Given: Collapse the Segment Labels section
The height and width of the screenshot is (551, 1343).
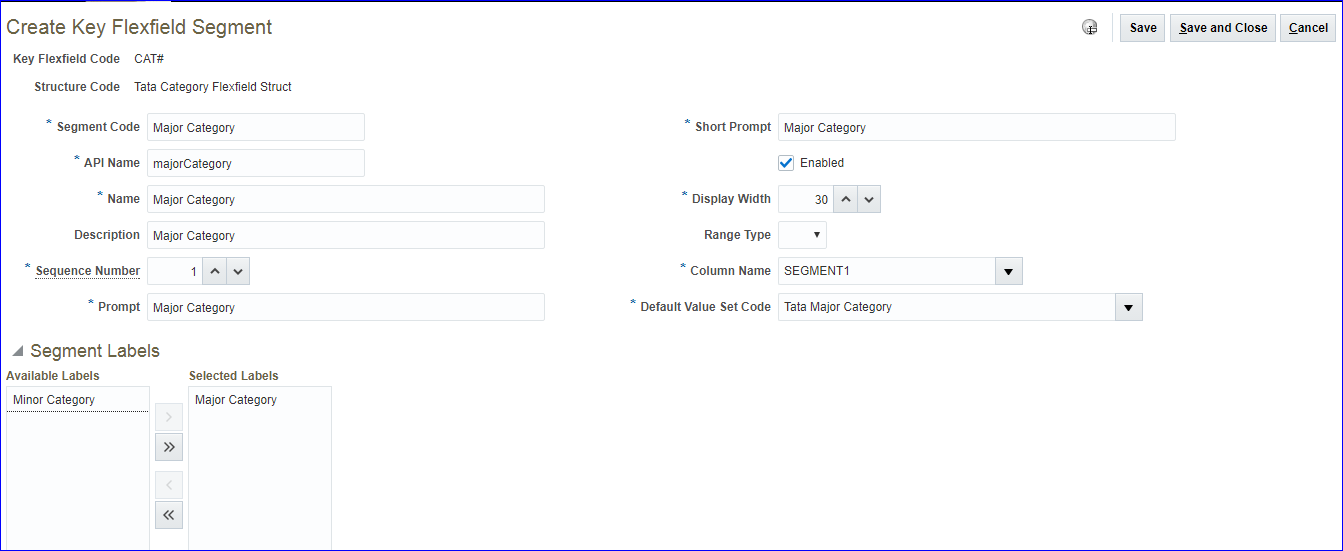Looking at the screenshot, I should [x=18, y=351].
